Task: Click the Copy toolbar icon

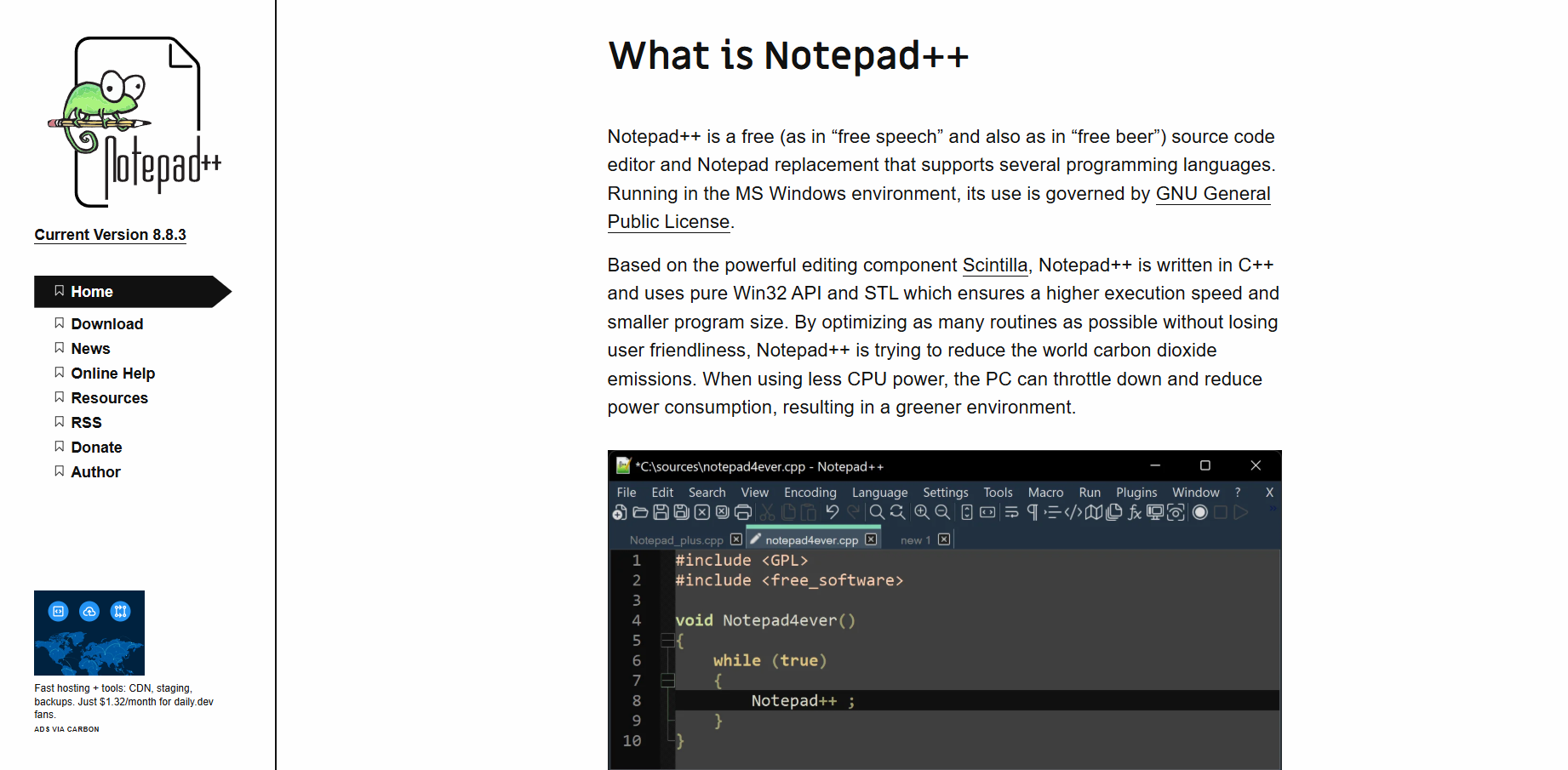Action: point(788,512)
